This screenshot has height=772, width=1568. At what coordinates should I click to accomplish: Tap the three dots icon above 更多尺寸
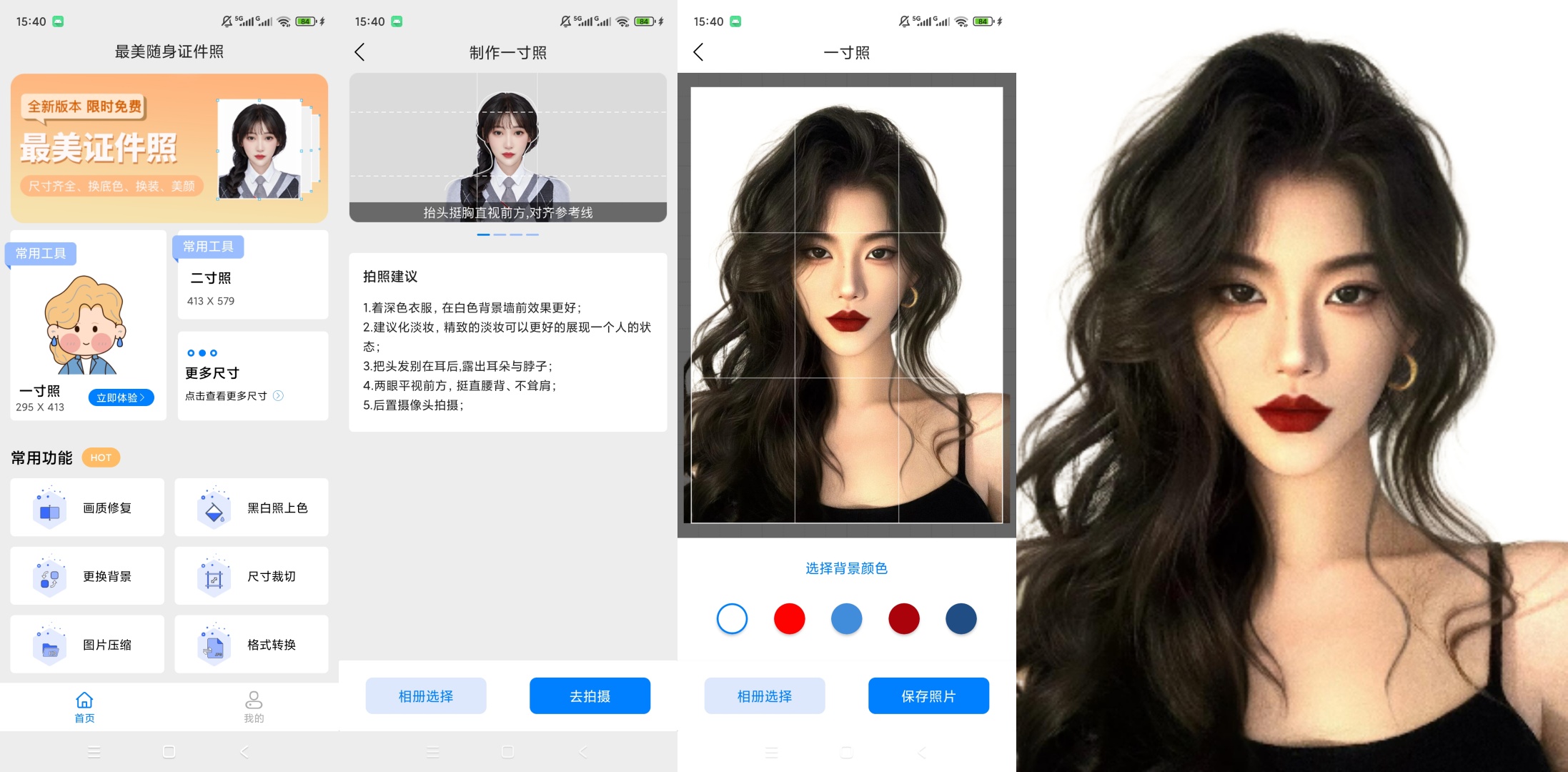(202, 353)
